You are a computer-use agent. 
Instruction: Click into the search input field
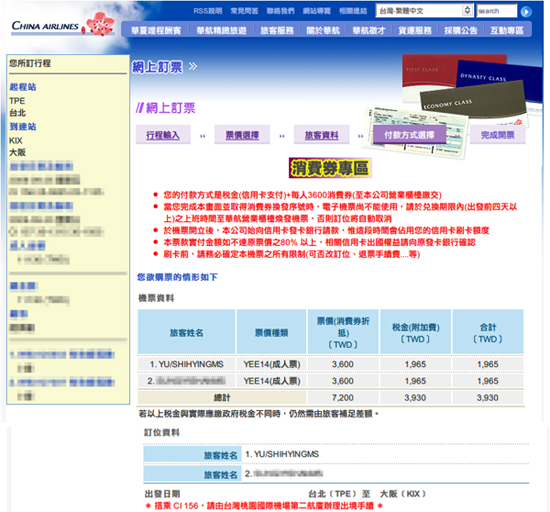point(497,11)
